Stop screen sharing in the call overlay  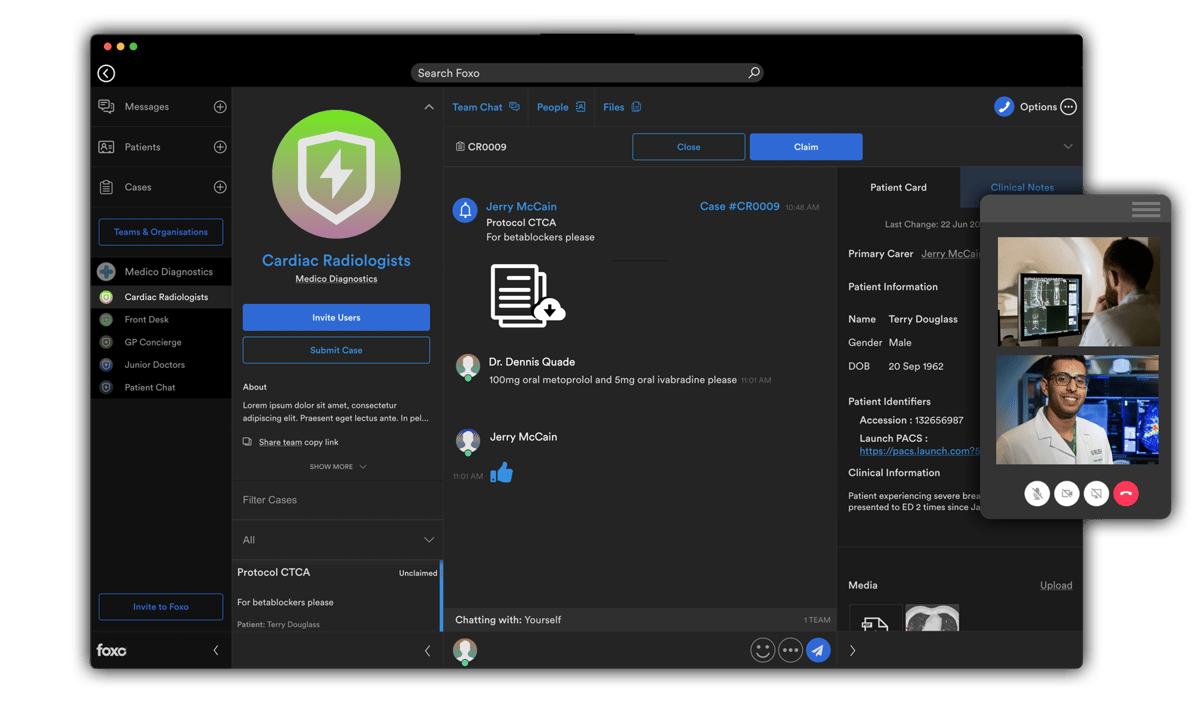1096,493
